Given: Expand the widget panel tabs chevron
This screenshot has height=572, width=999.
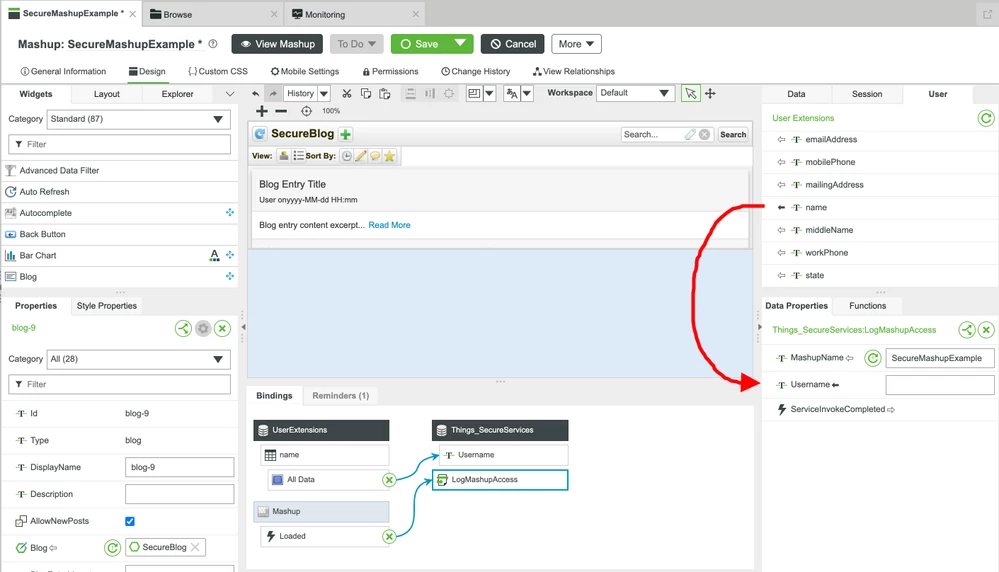Looking at the screenshot, I should [230, 94].
